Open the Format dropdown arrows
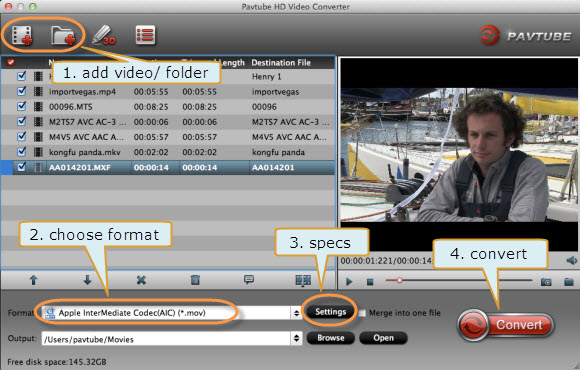Viewport: 580px width, 370px height. coord(296,313)
